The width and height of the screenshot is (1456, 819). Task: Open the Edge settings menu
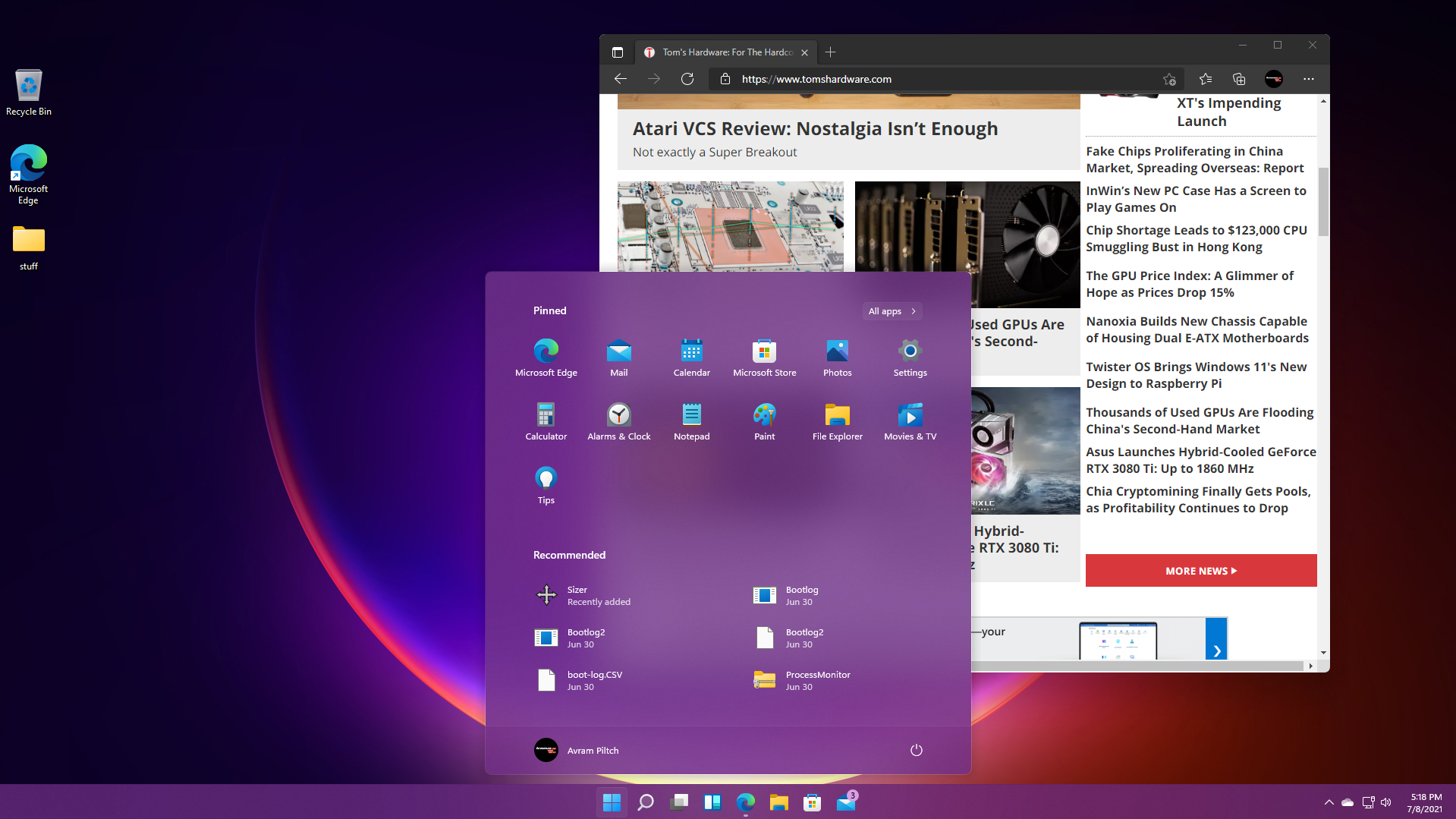point(1308,79)
